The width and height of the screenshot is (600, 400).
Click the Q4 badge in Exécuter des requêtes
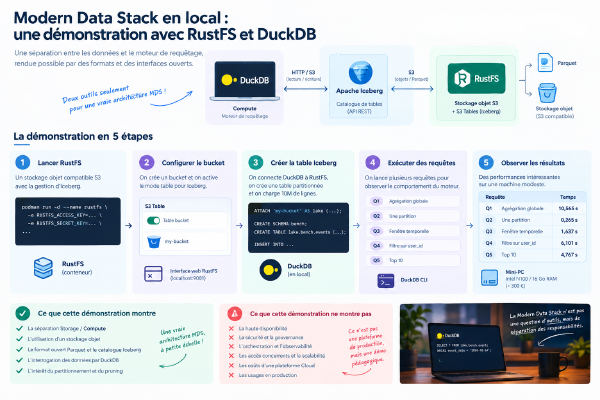pos(377,245)
